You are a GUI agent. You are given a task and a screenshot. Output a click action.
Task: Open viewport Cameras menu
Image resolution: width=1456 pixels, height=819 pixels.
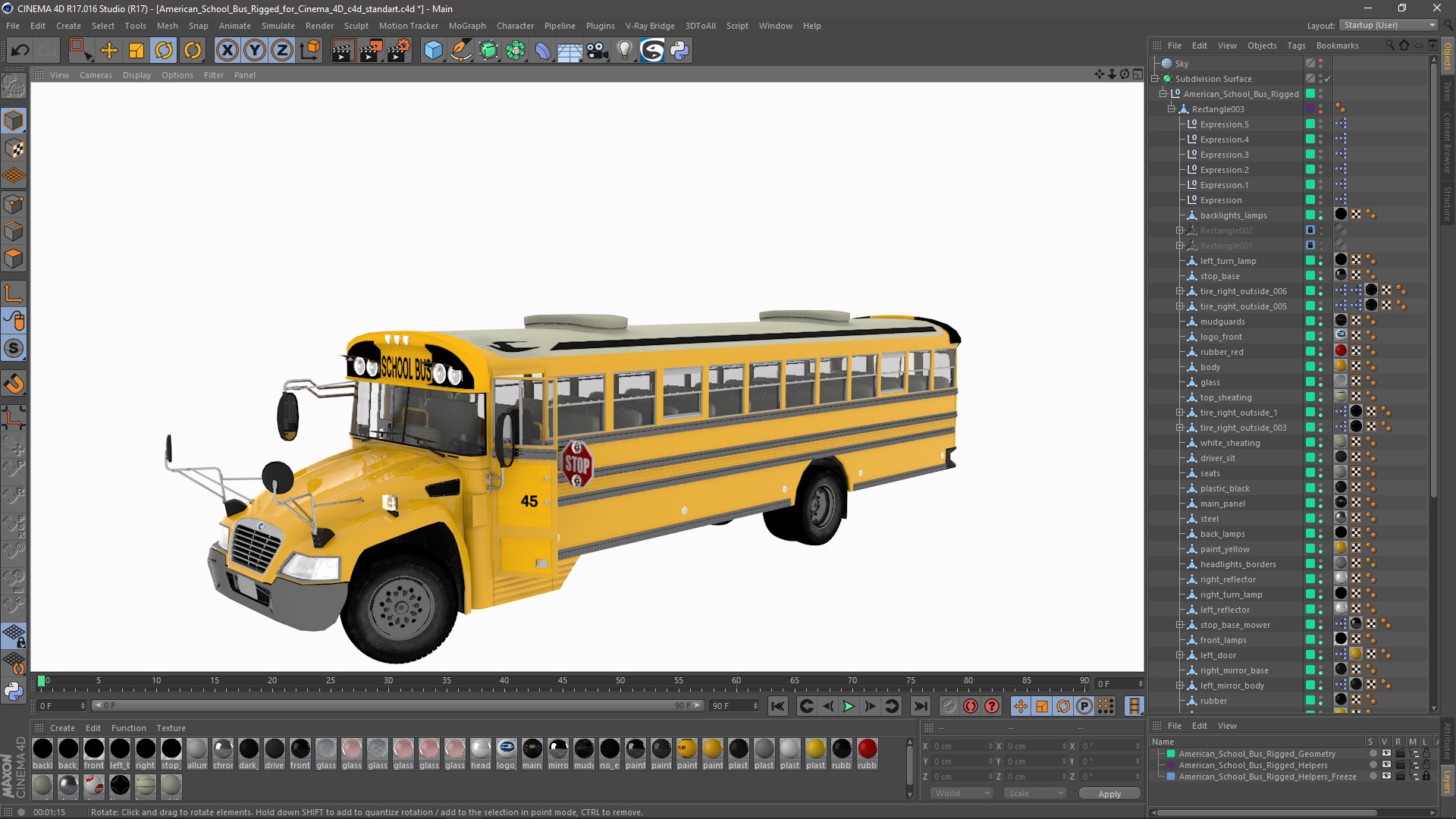click(96, 75)
